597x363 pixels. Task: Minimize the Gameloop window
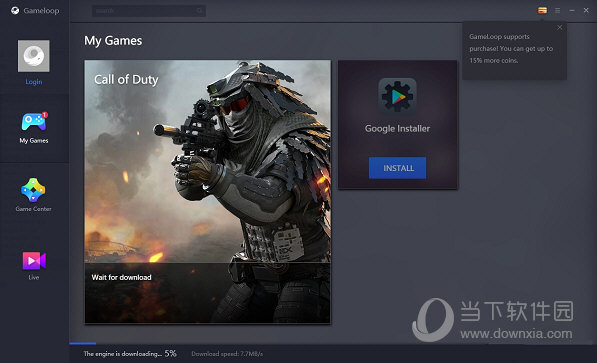(572, 11)
